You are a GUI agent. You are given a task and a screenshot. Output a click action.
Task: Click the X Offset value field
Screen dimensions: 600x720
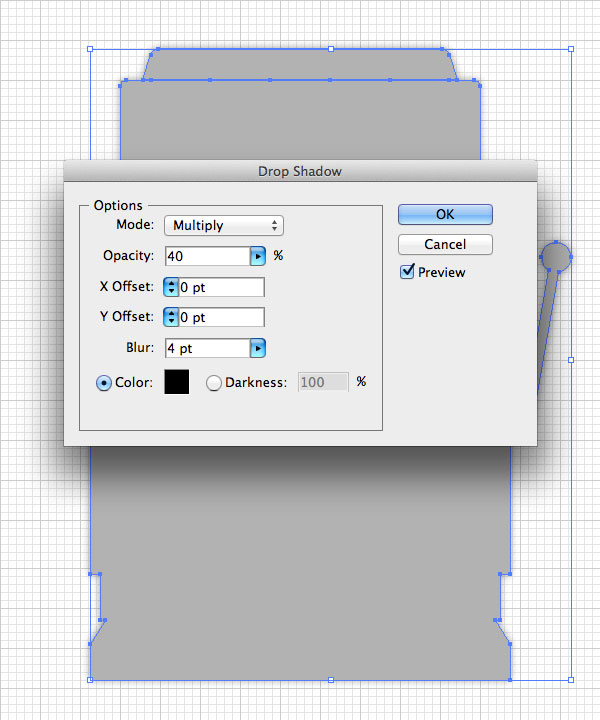coord(221,287)
